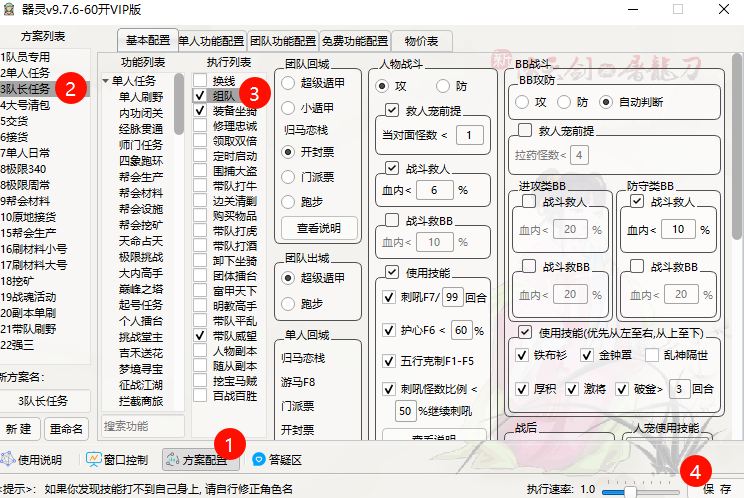Uncheck the 装备坐骑 checkbox
Screen dimensions: 744x498
click(200, 111)
